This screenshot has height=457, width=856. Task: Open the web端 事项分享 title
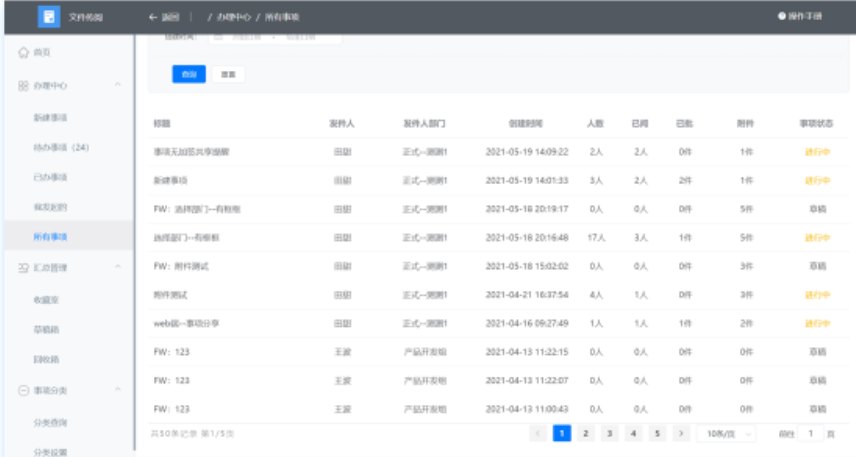click(x=186, y=323)
